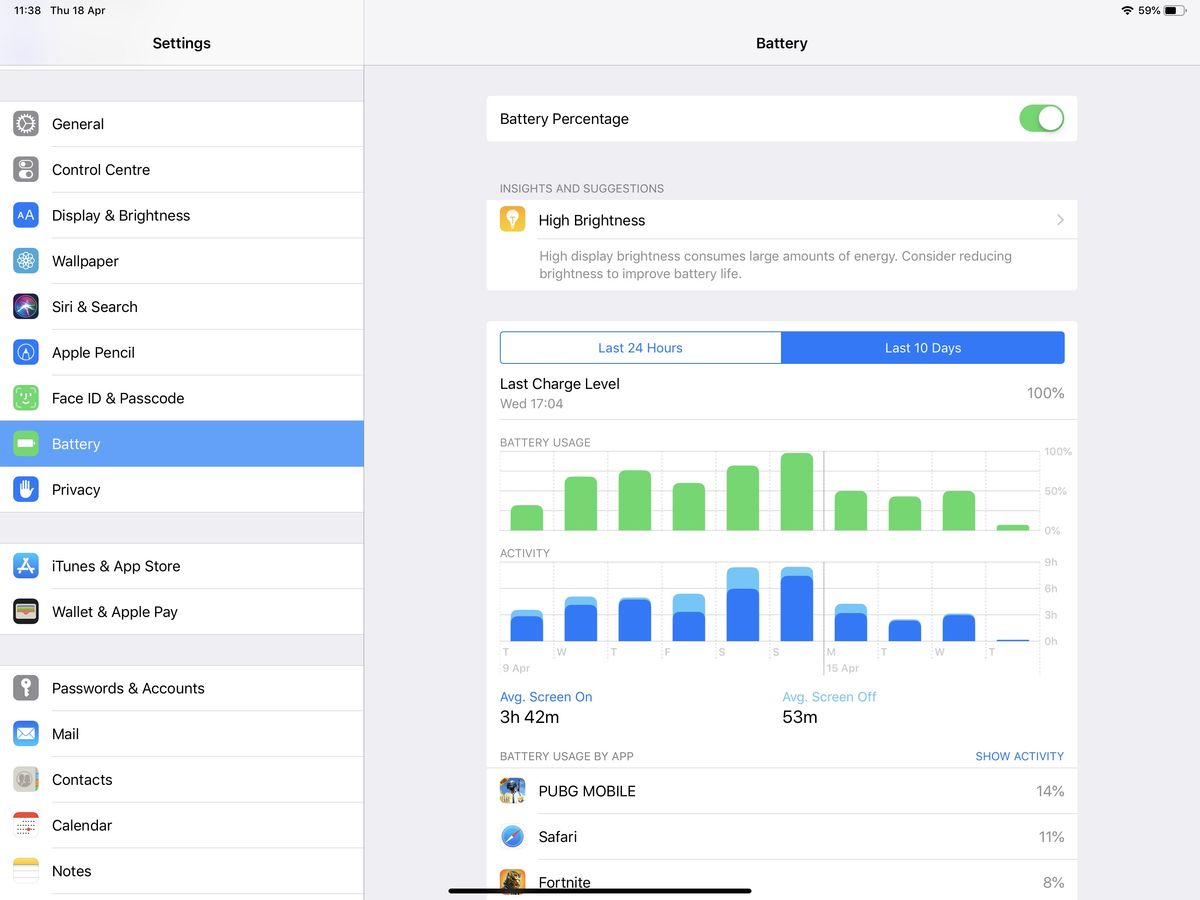Expand the High Brightness suggestion
The width and height of the screenshot is (1200, 900).
click(x=780, y=220)
